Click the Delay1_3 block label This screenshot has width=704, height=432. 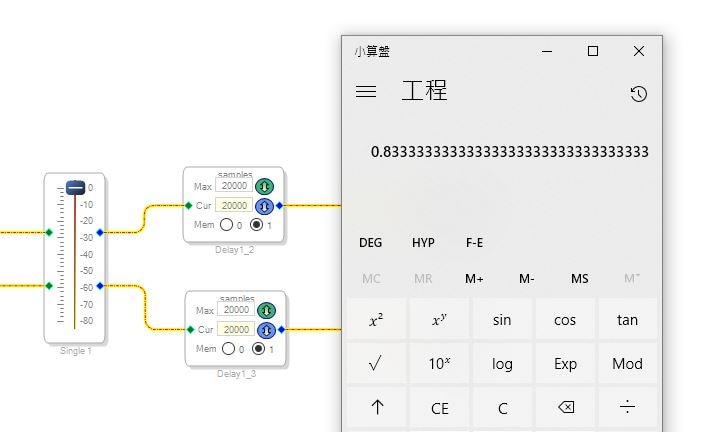click(236, 374)
